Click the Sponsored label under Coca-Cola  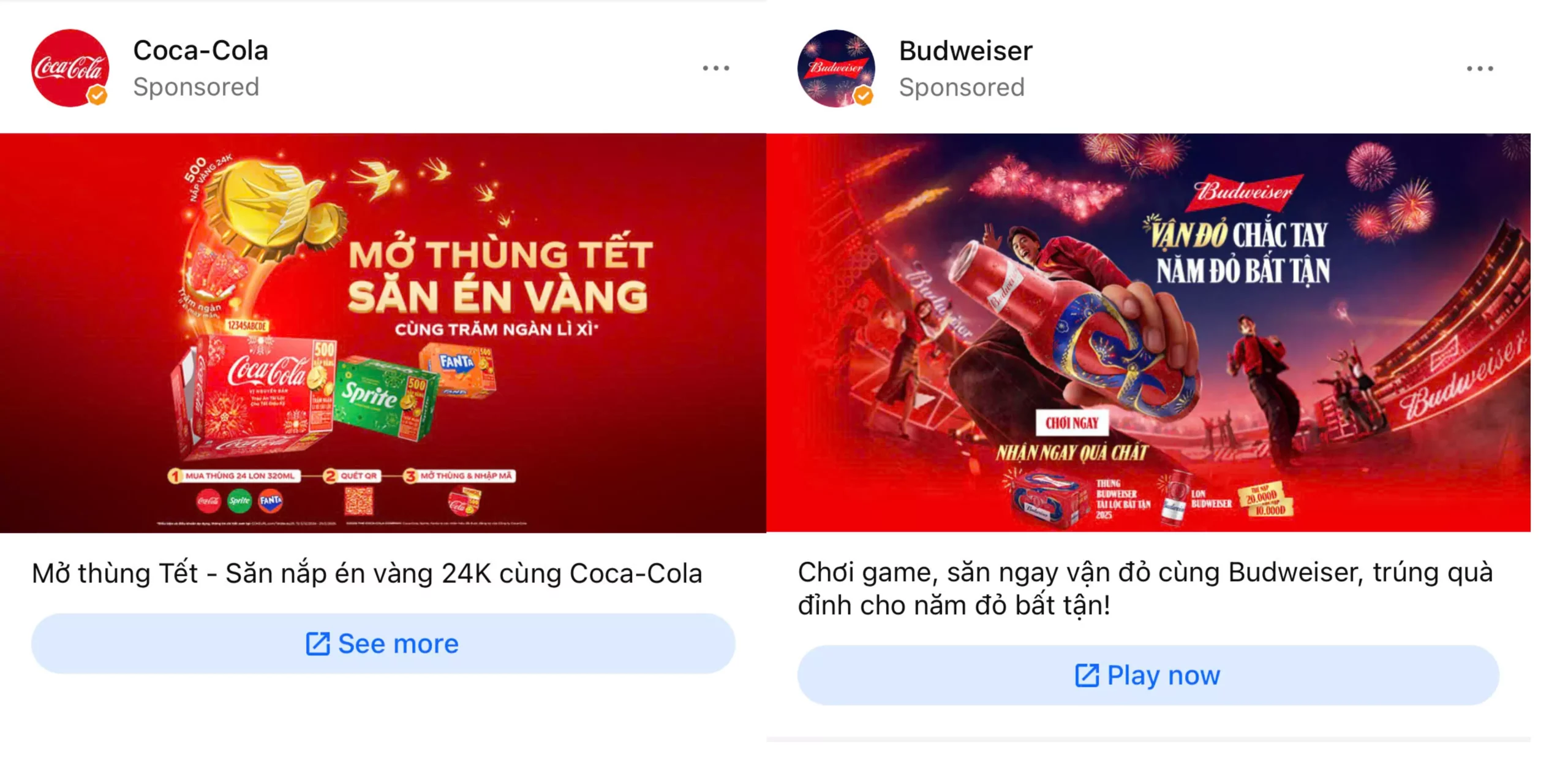click(x=196, y=87)
